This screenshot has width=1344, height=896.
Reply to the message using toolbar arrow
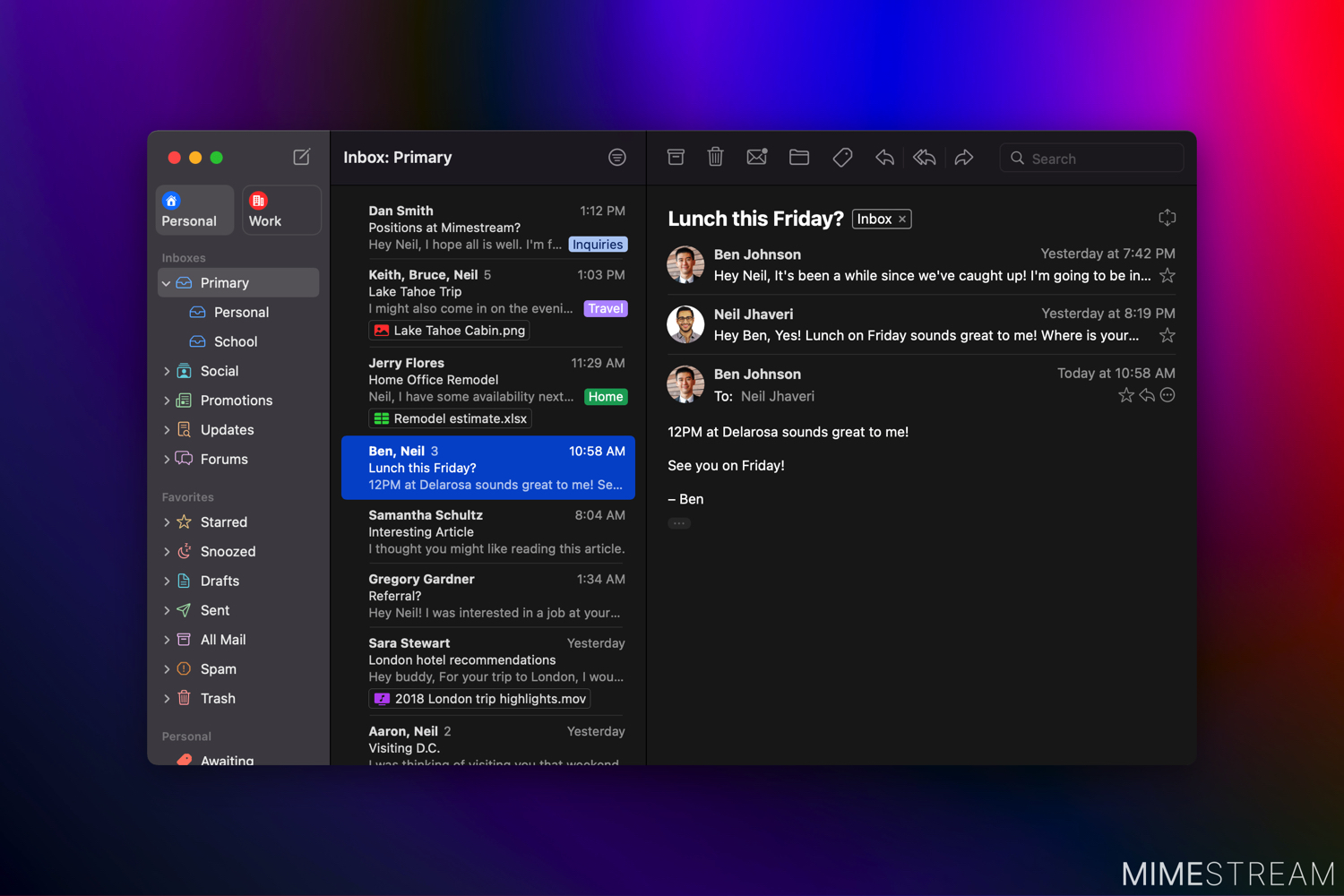click(885, 158)
